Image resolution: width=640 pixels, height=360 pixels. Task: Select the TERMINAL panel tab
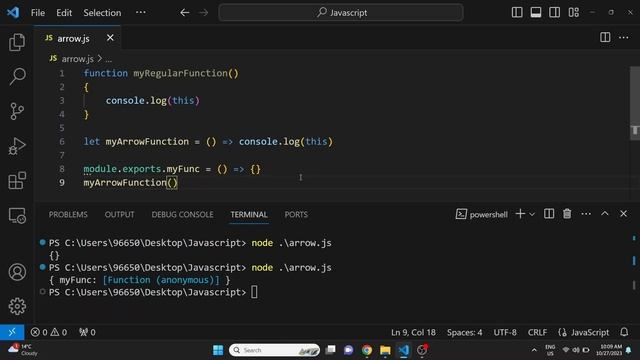(x=249, y=215)
